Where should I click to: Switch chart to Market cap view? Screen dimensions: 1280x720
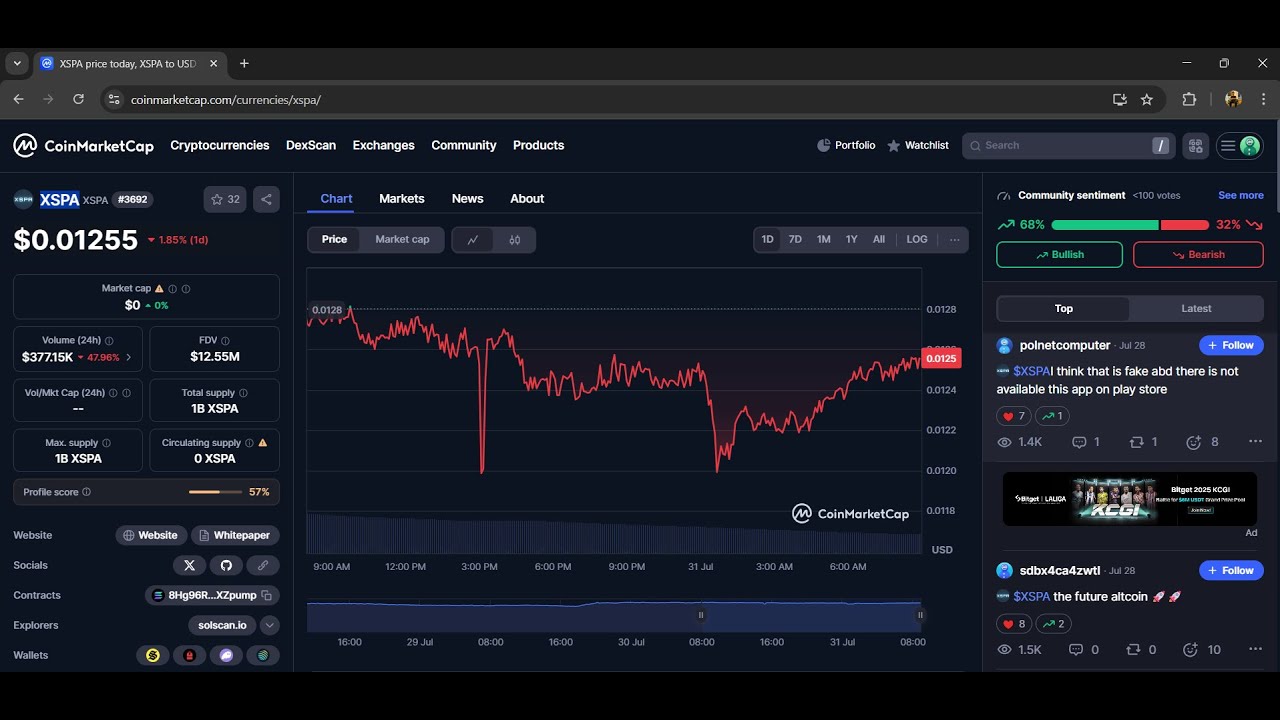(x=402, y=240)
